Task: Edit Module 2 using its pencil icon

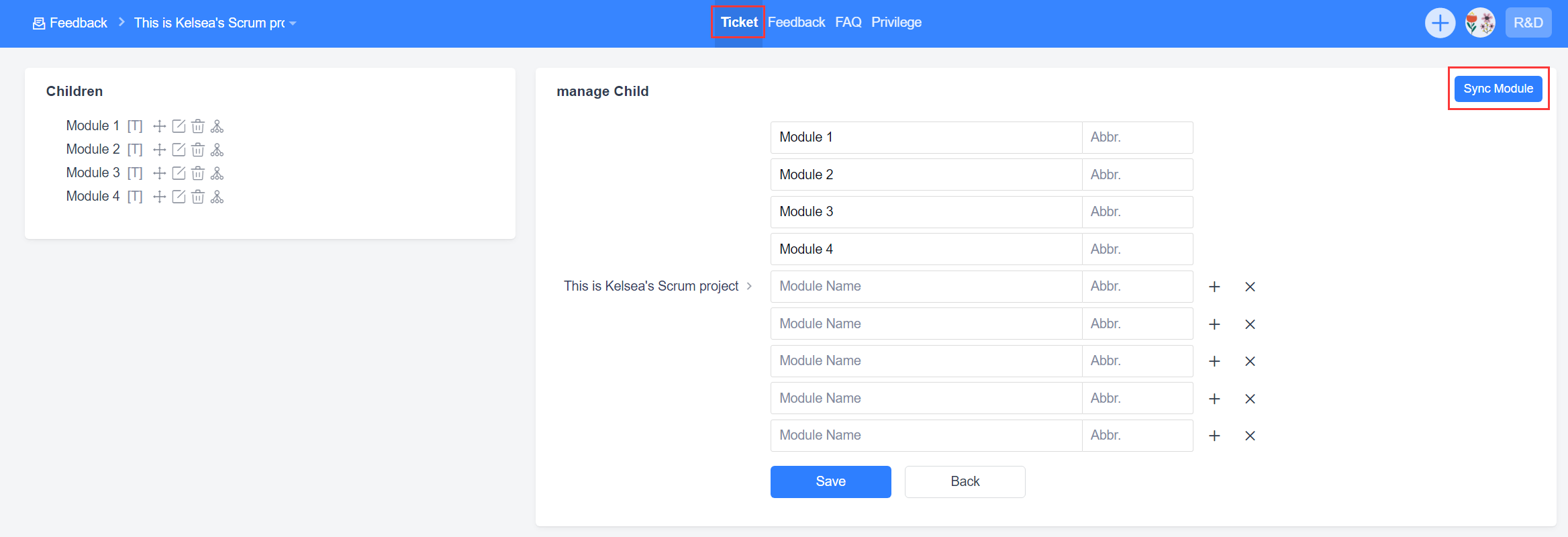Action: tap(179, 150)
